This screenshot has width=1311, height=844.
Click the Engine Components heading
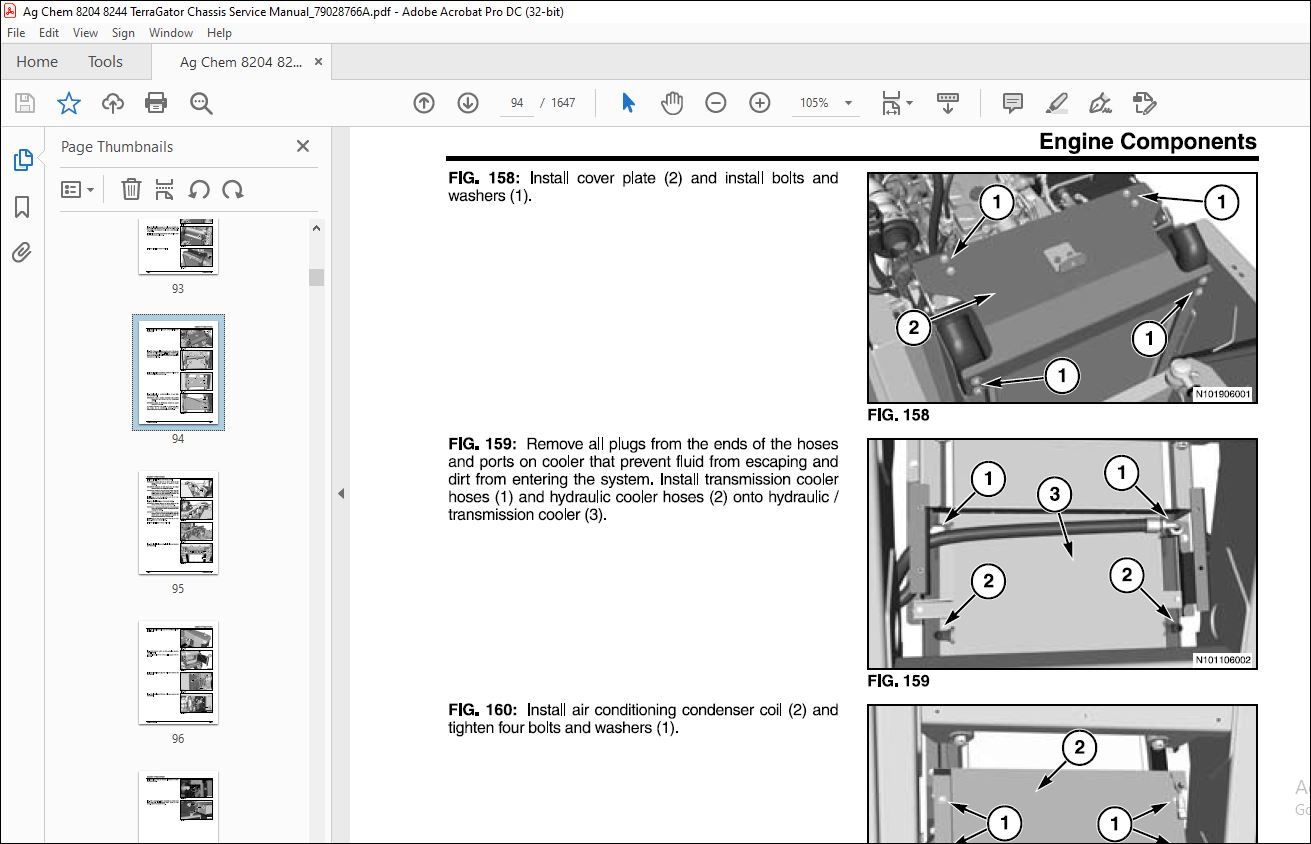(x=1148, y=142)
